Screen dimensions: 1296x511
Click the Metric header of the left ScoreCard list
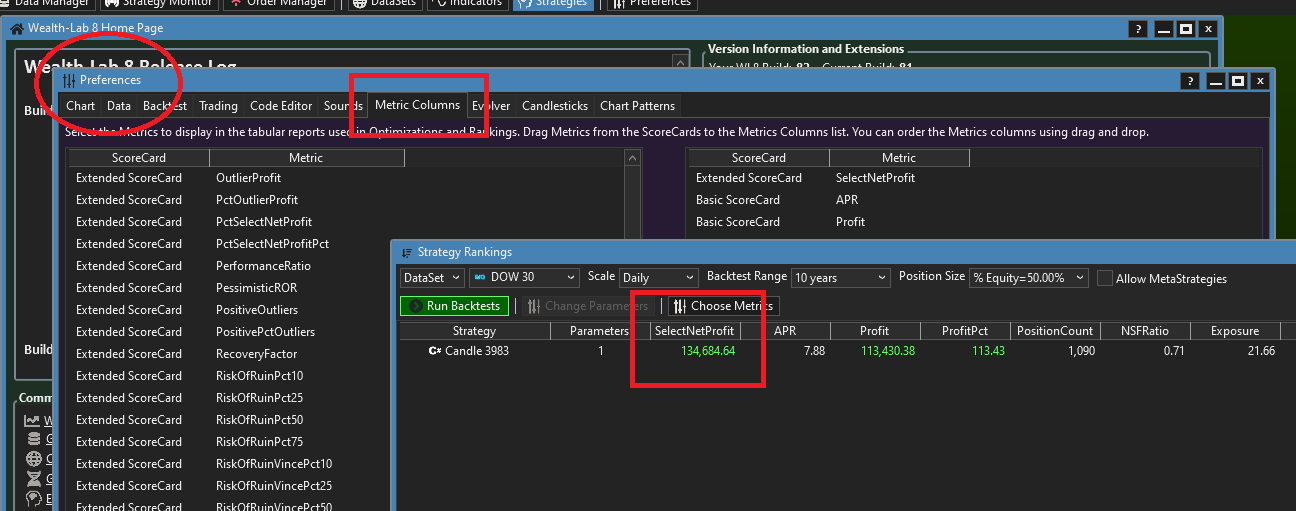[x=306, y=158]
